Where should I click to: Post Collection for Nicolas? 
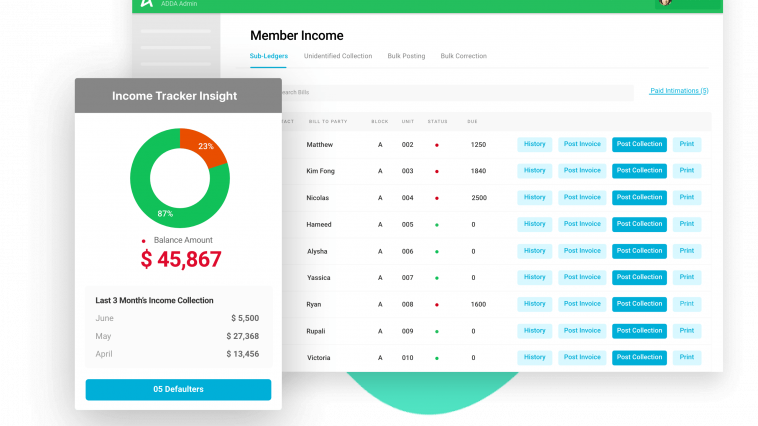[x=639, y=197]
